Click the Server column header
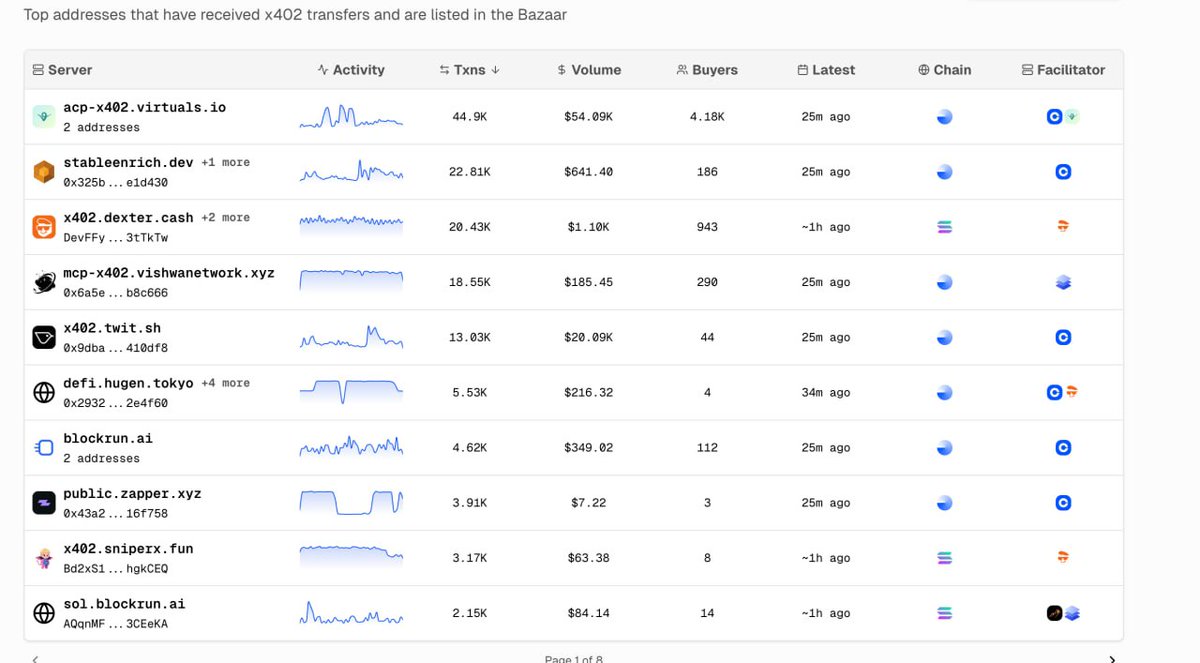This screenshot has width=1200, height=663. point(62,70)
